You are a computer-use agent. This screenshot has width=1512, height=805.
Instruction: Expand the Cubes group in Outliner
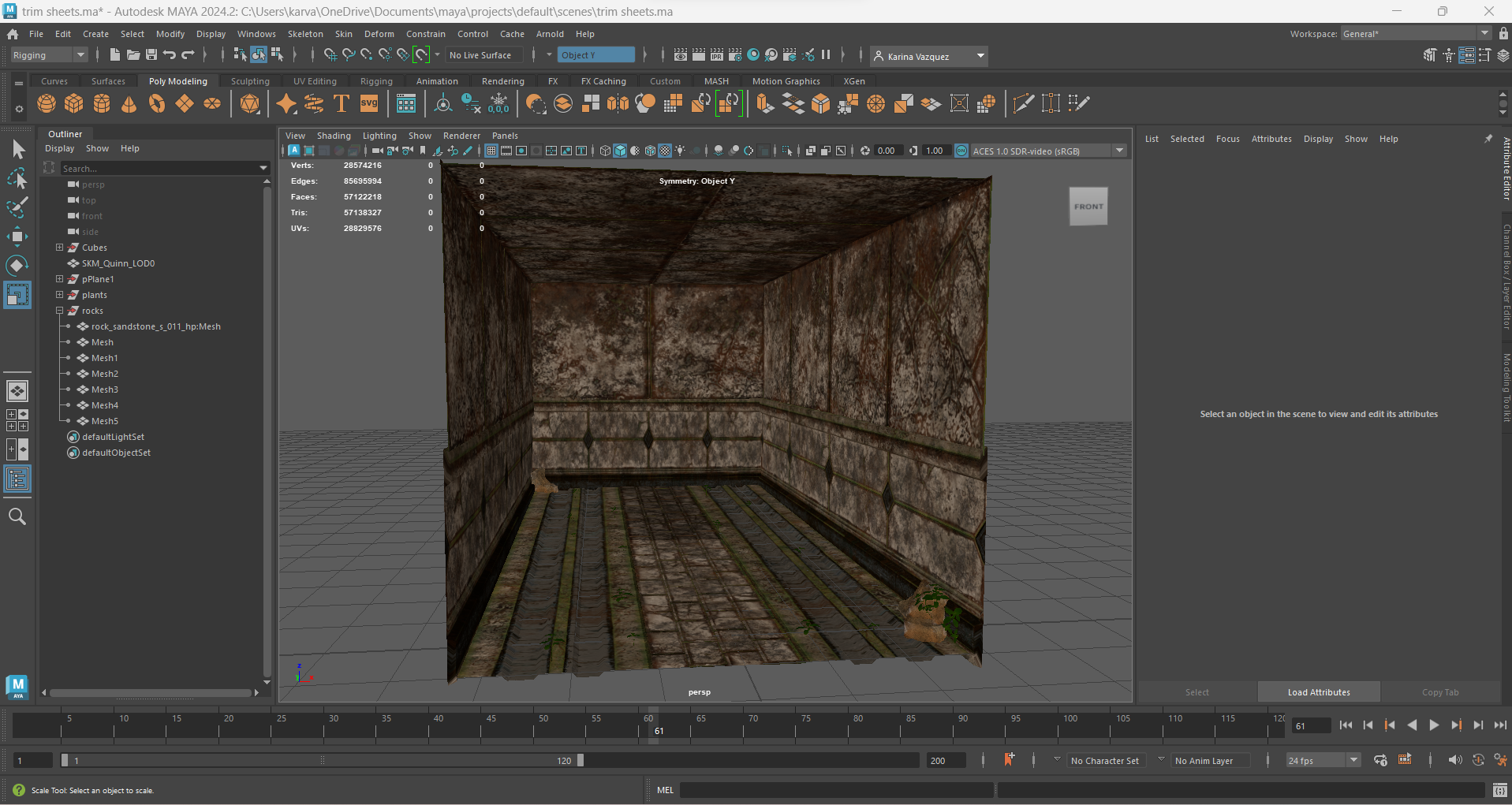tap(59, 248)
